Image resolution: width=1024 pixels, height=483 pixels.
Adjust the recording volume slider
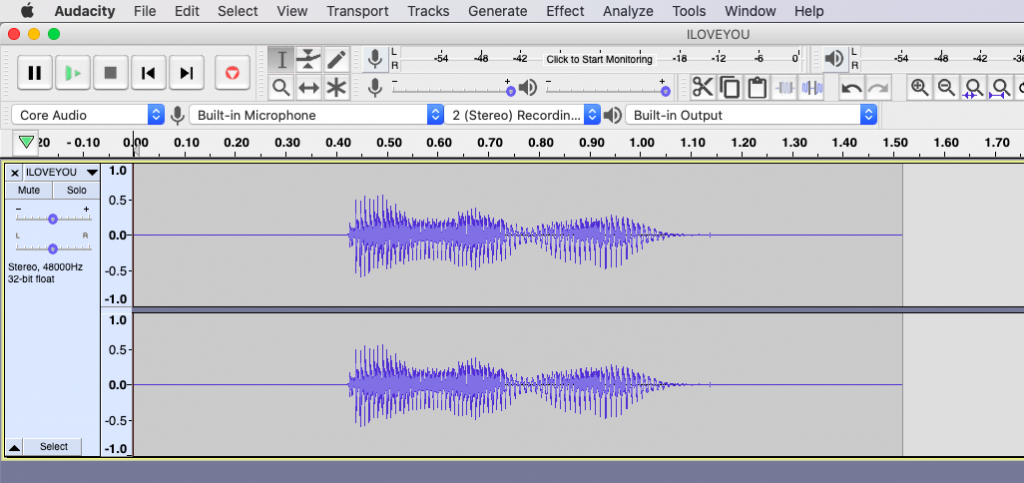tap(453, 87)
